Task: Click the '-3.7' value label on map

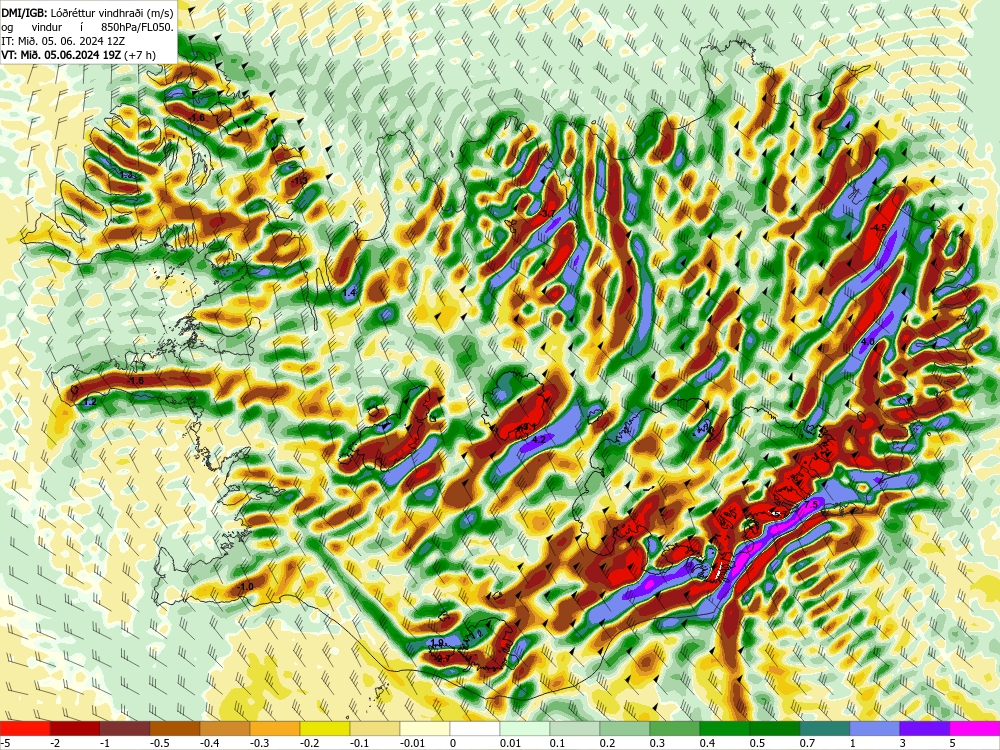Action: (x=547, y=214)
